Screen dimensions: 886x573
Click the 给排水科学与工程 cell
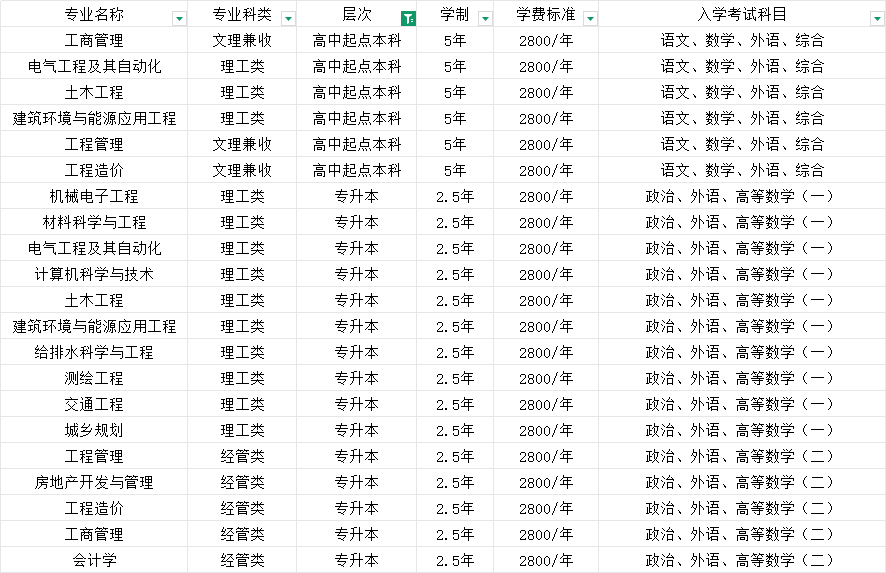(x=94, y=352)
